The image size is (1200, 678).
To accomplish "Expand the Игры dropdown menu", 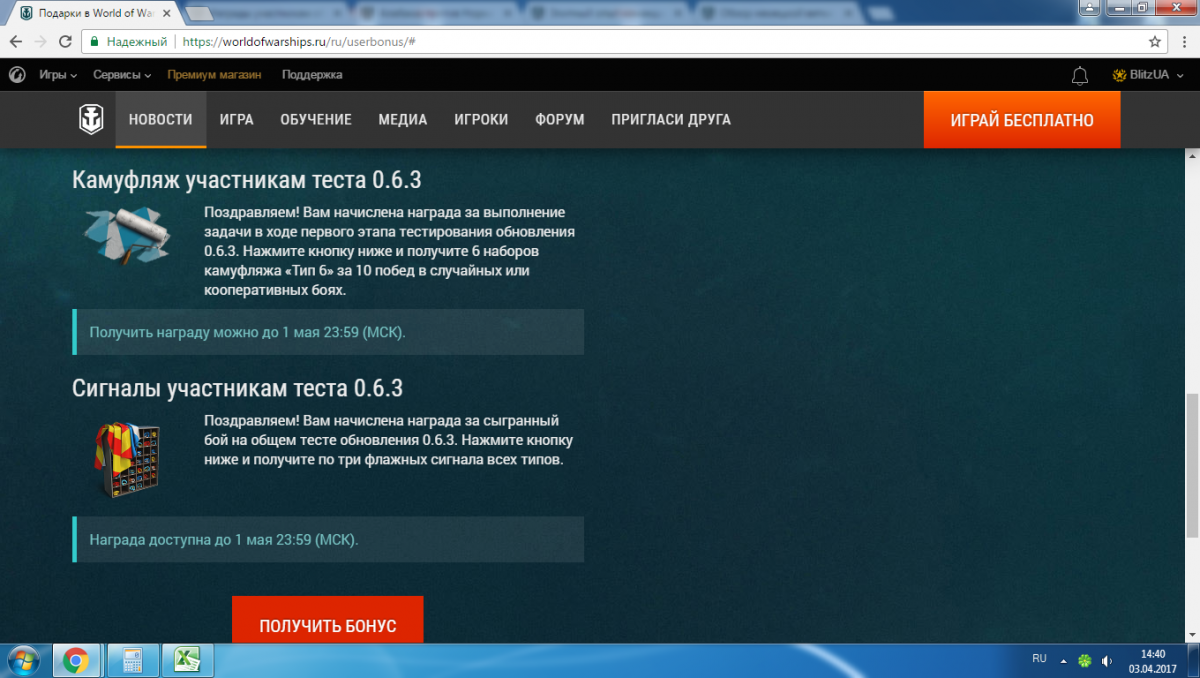I will [57, 75].
